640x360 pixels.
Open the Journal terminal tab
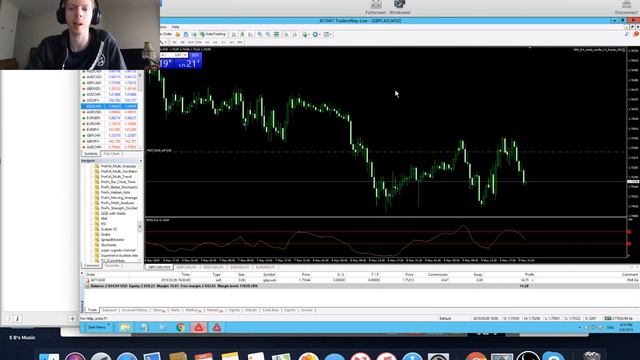coord(307,310)
